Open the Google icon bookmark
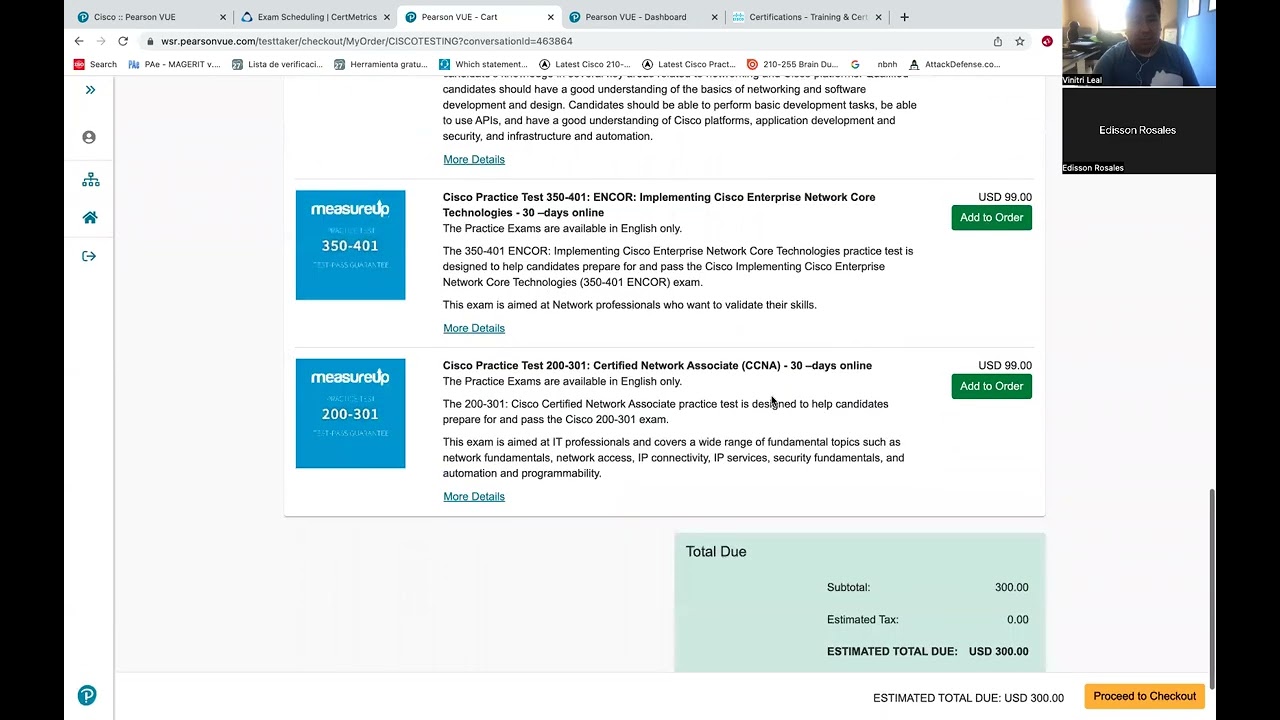The width and height of the screenshot is (1280, 720). click(855, 64)
